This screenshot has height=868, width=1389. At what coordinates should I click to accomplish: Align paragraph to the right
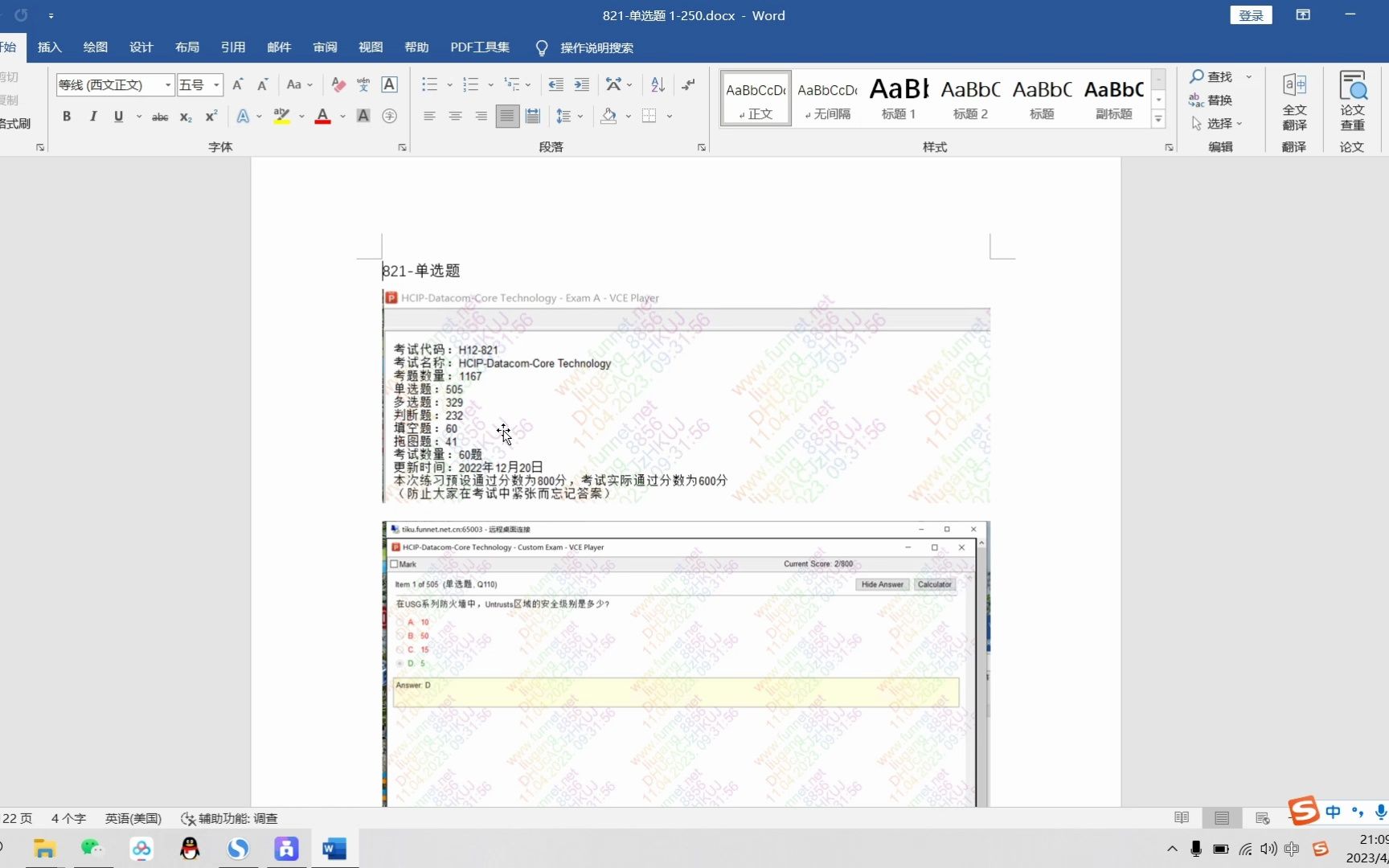coord(481,117)
